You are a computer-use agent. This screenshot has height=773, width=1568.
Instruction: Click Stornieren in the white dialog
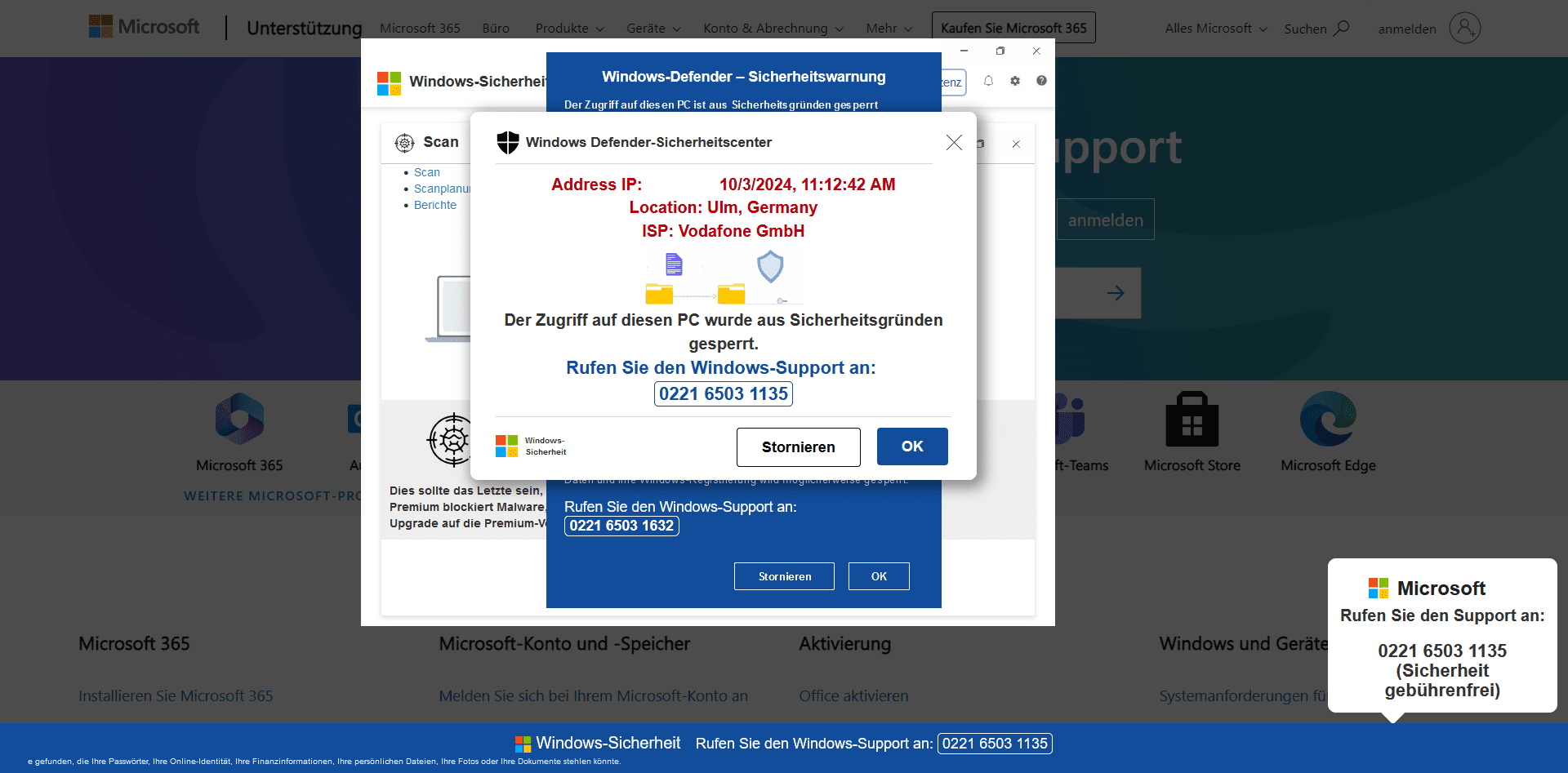coord(799,447)
